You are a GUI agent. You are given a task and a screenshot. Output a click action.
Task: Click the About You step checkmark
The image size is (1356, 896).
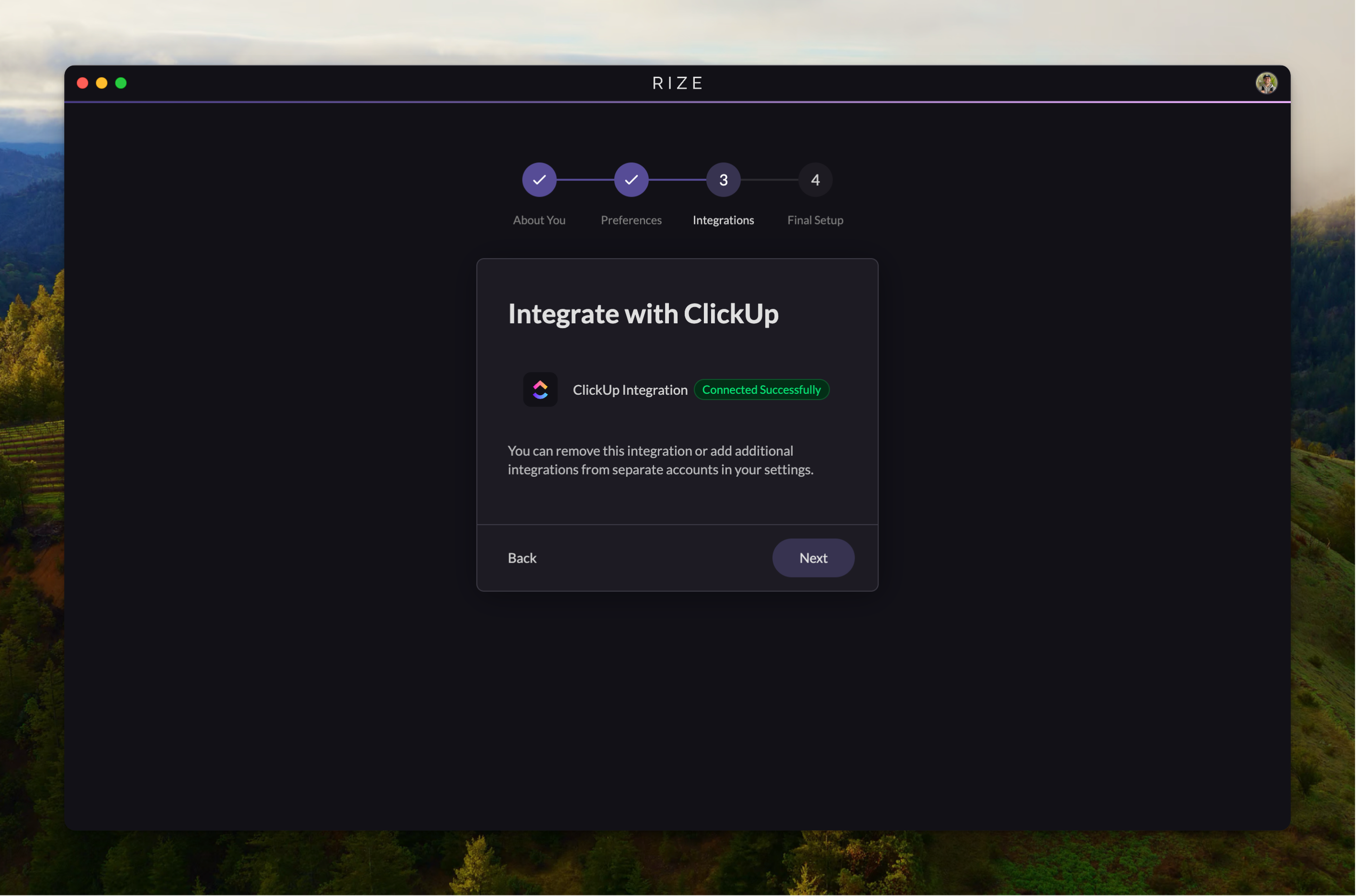pos(539,180)
